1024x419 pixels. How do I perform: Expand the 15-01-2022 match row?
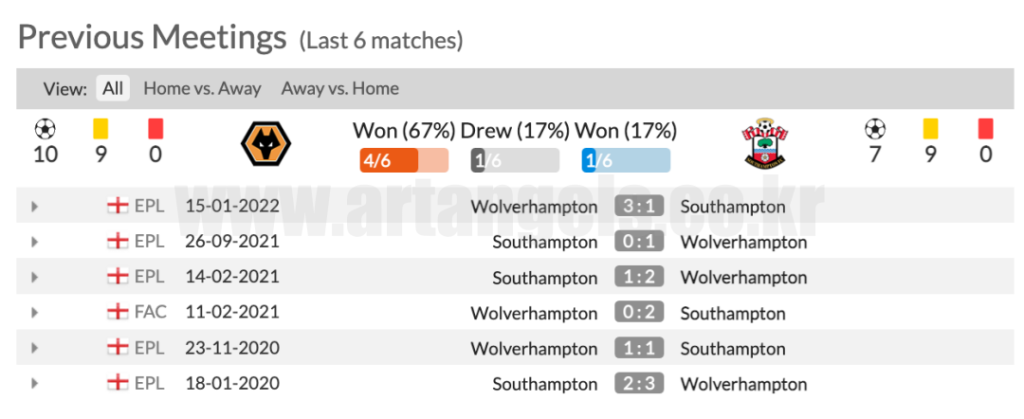[x=34, y=207]
